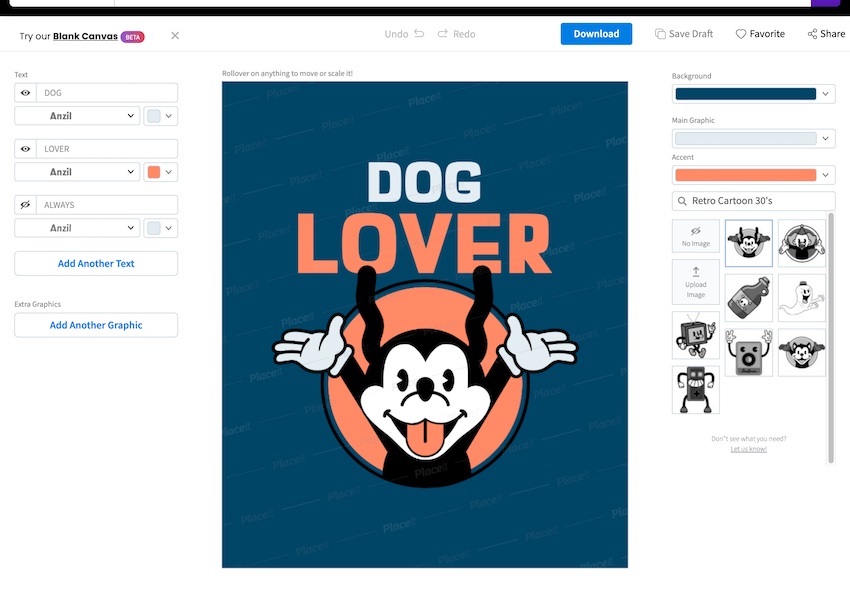Select round badge hat character graphic
This screenshot has width=850, height=594.
(802, 243)
